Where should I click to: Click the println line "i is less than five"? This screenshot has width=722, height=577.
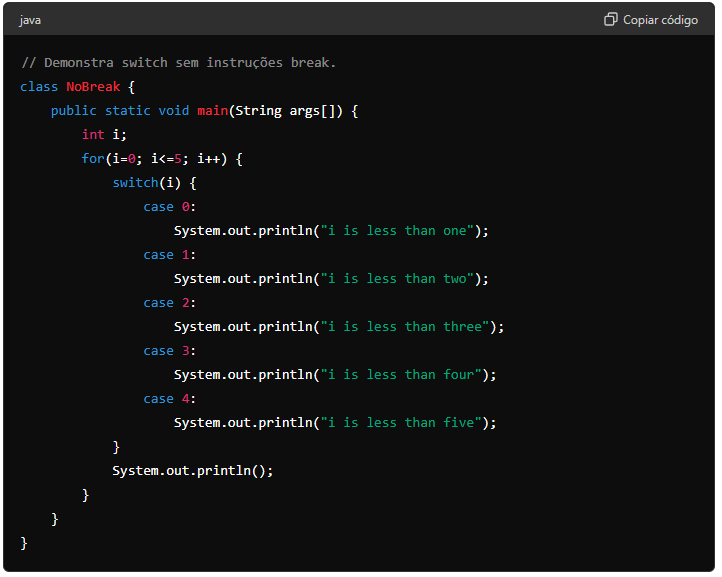(335, 423)
